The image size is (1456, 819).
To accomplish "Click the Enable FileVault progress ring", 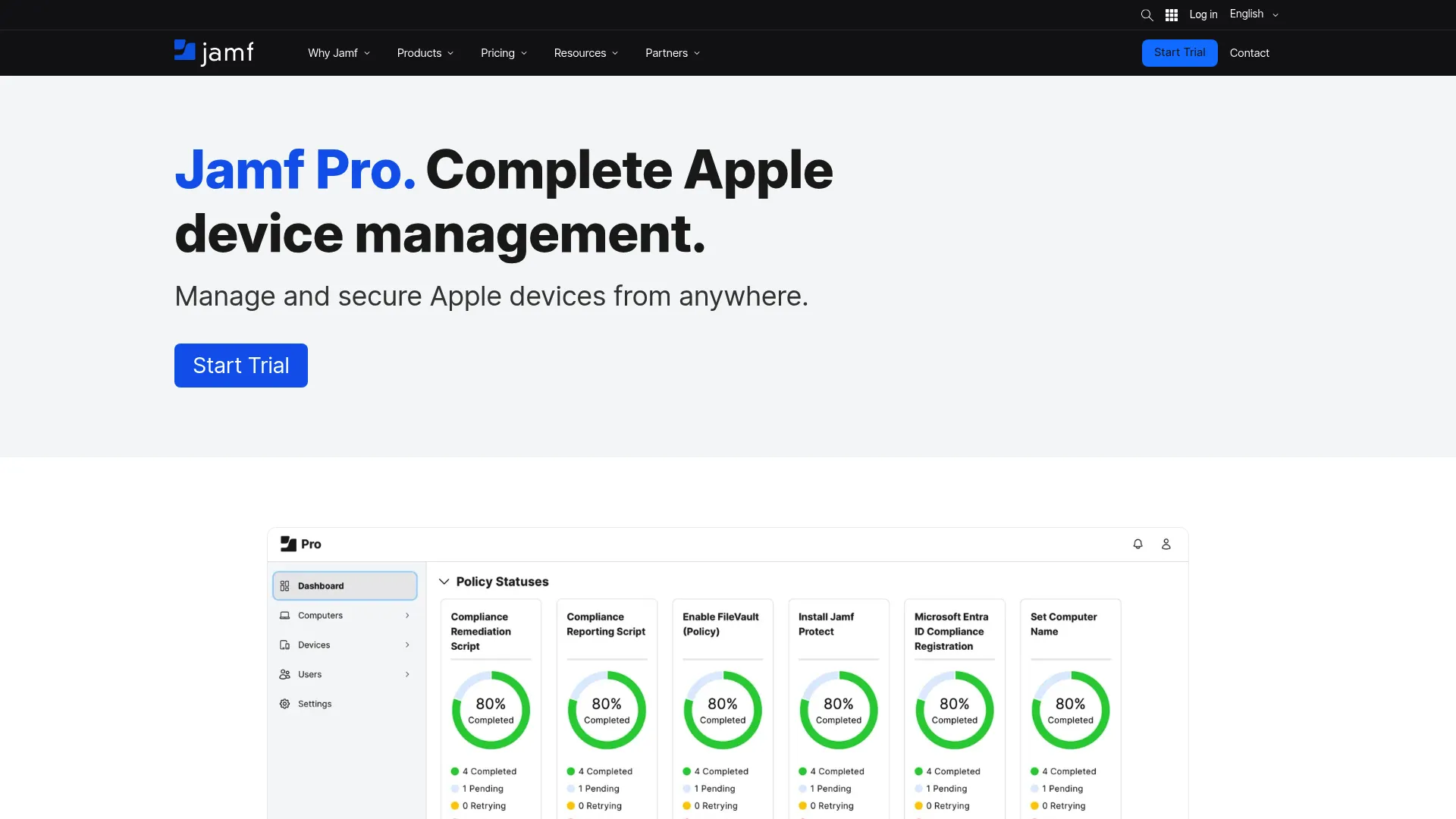I will [723, 710].
